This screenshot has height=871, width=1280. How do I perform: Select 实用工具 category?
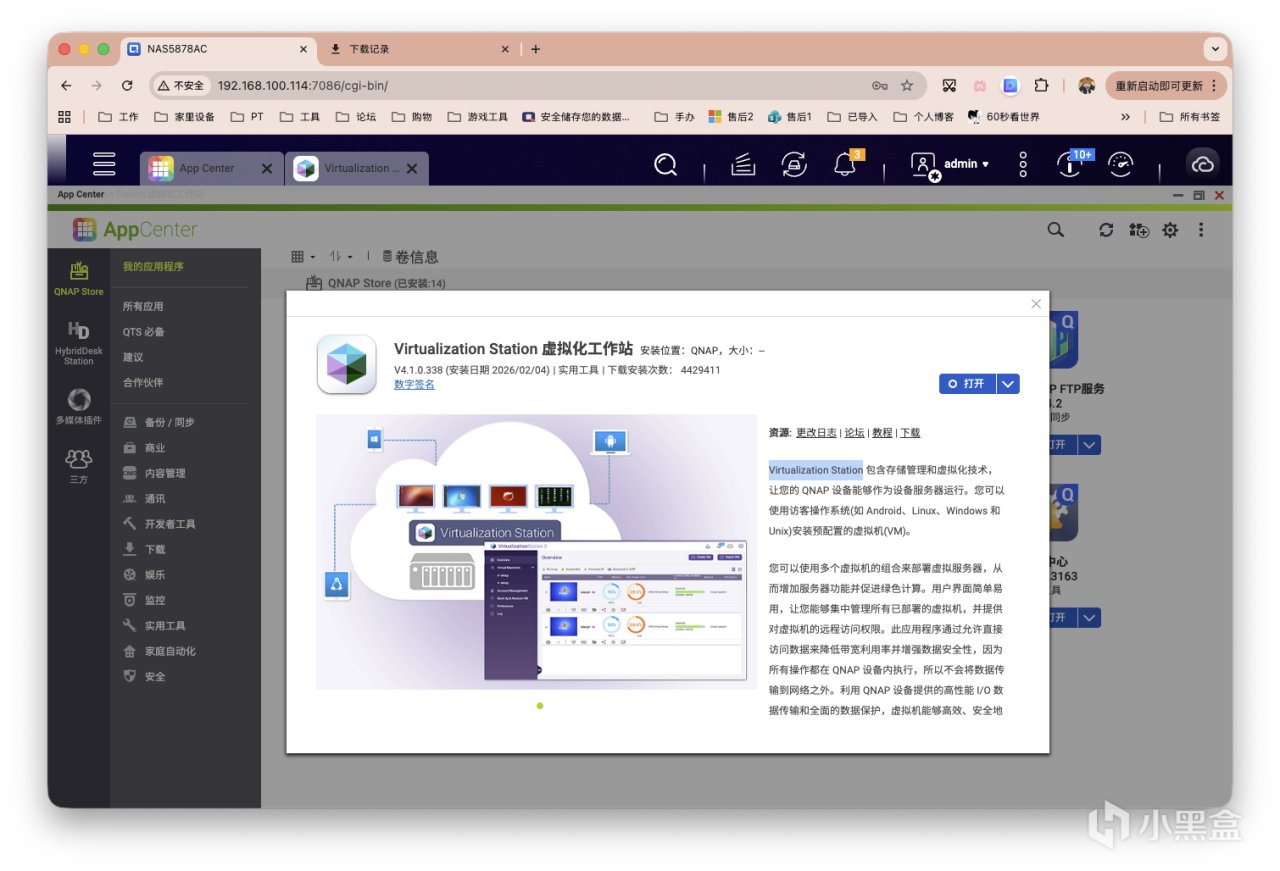[154, 626]
